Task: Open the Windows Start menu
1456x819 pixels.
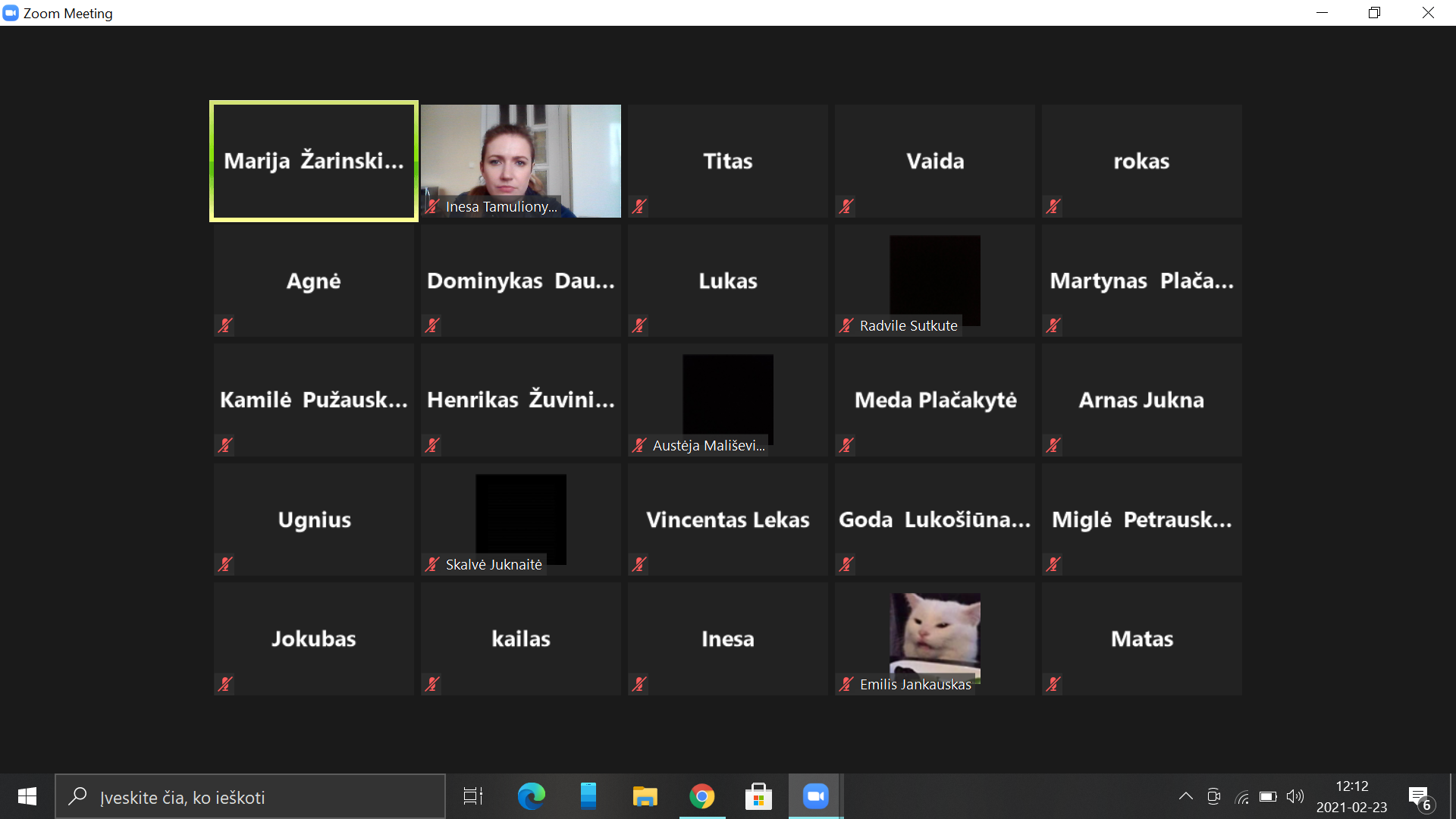Action: click(x=27, y=796)
